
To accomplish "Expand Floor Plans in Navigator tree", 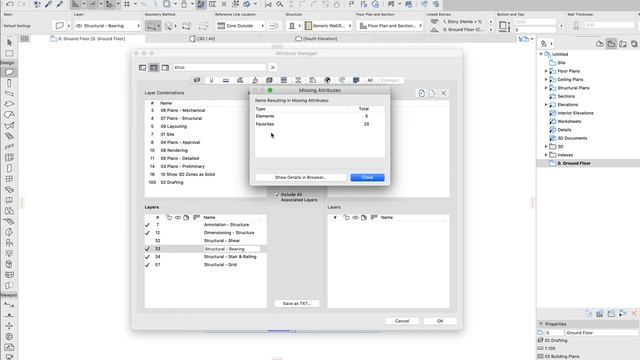I will (x=546, y=71).
